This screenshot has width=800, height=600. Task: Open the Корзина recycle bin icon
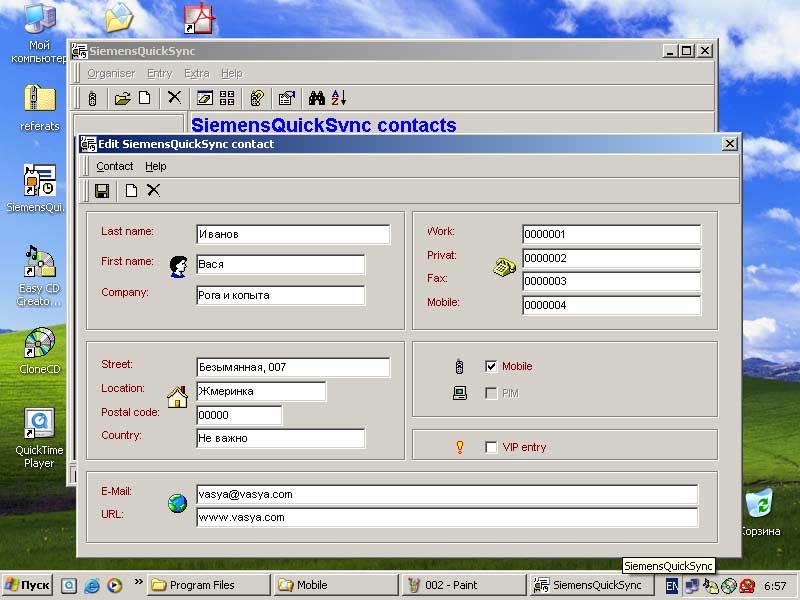click(x=760, y=512)
